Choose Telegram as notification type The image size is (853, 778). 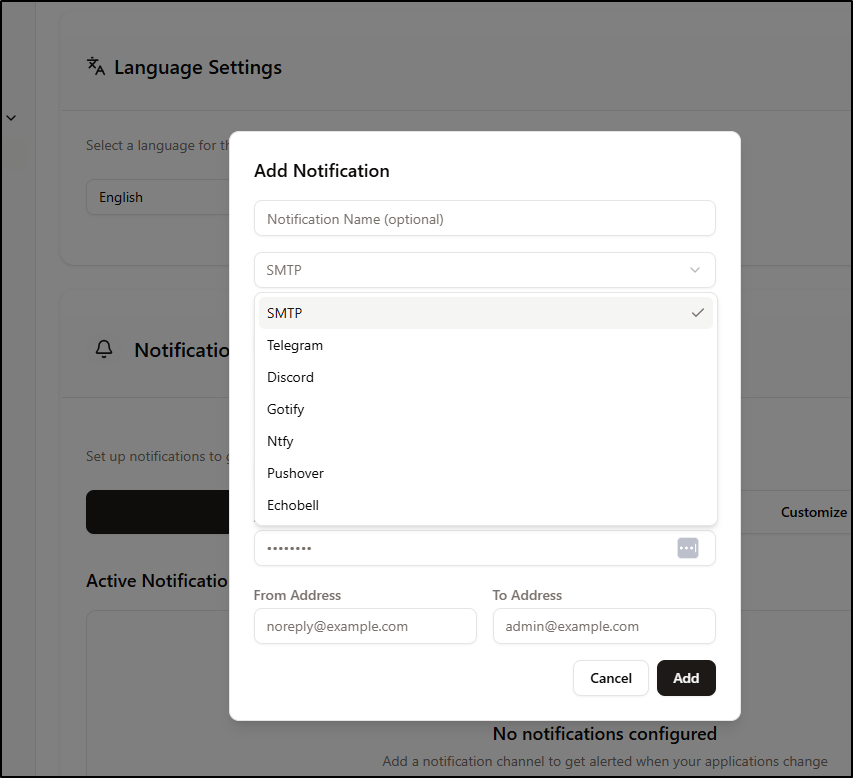485,345
